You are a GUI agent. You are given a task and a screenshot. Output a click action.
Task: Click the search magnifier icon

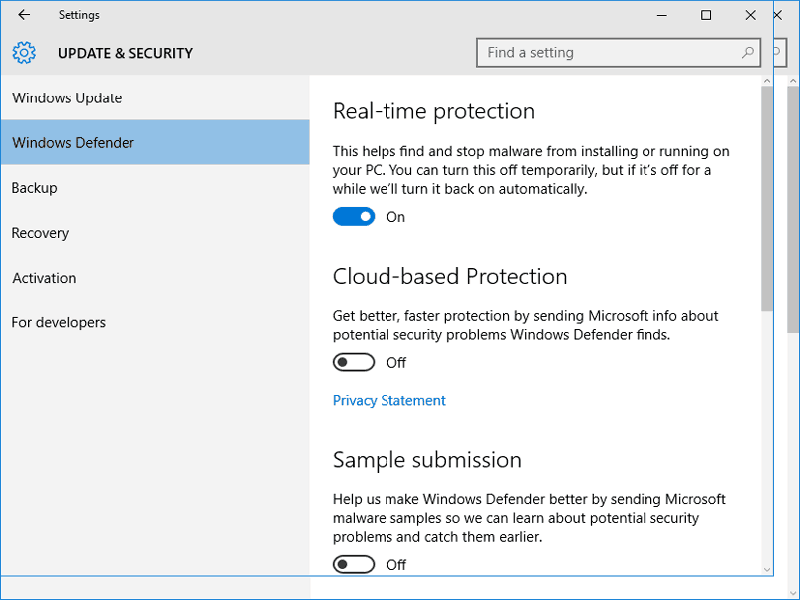tap(748, 52)
